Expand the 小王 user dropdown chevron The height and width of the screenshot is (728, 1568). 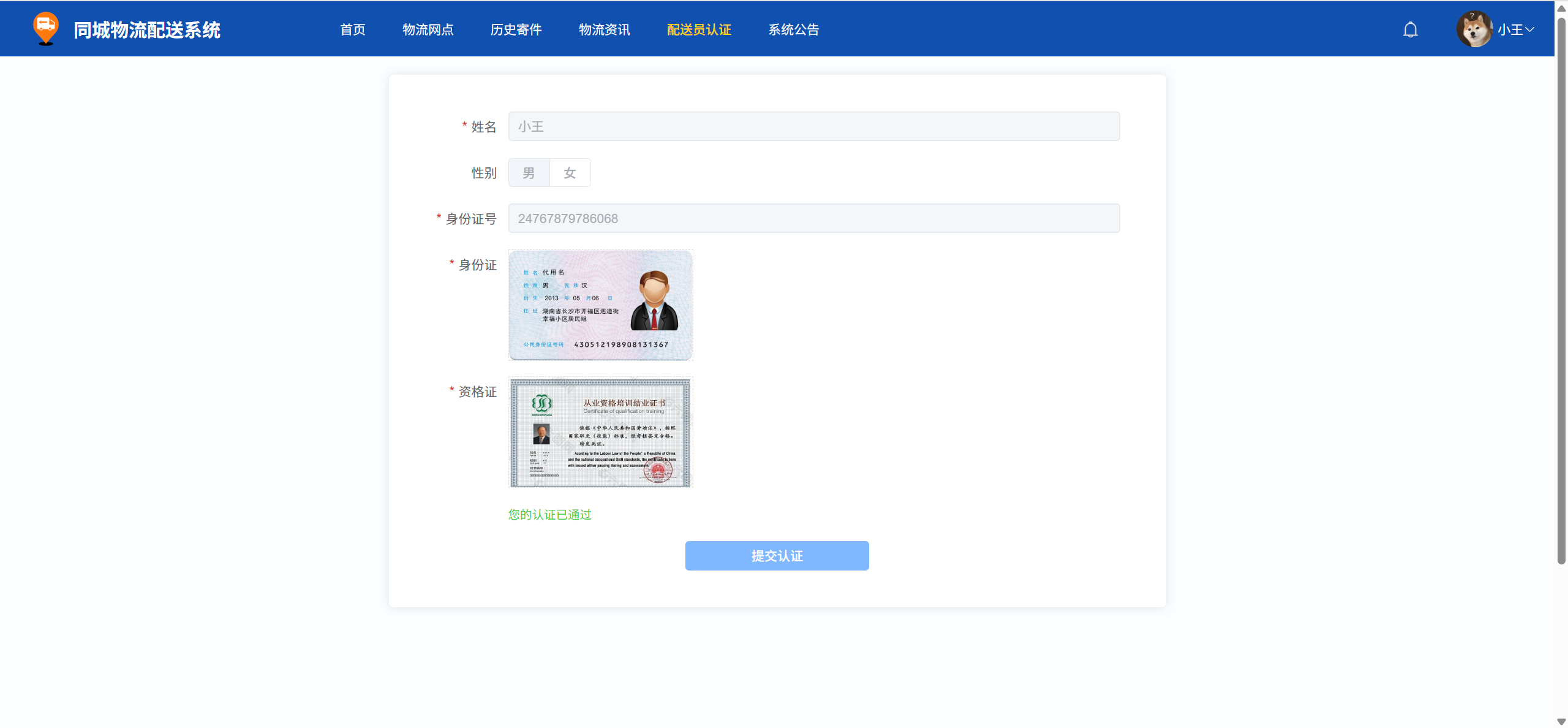1529,29
